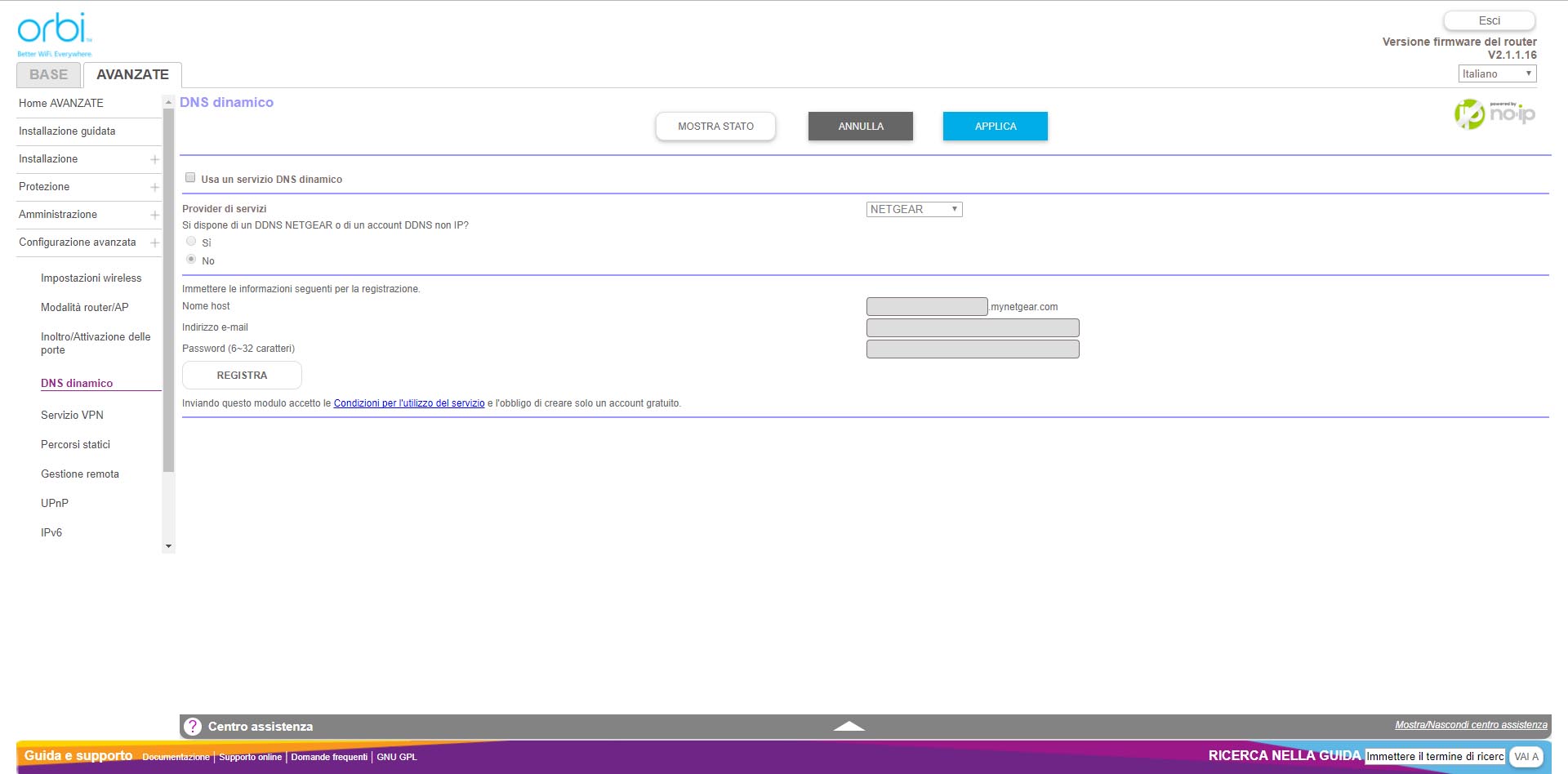
Task: Select the No radio button
Action: point(191,260)
